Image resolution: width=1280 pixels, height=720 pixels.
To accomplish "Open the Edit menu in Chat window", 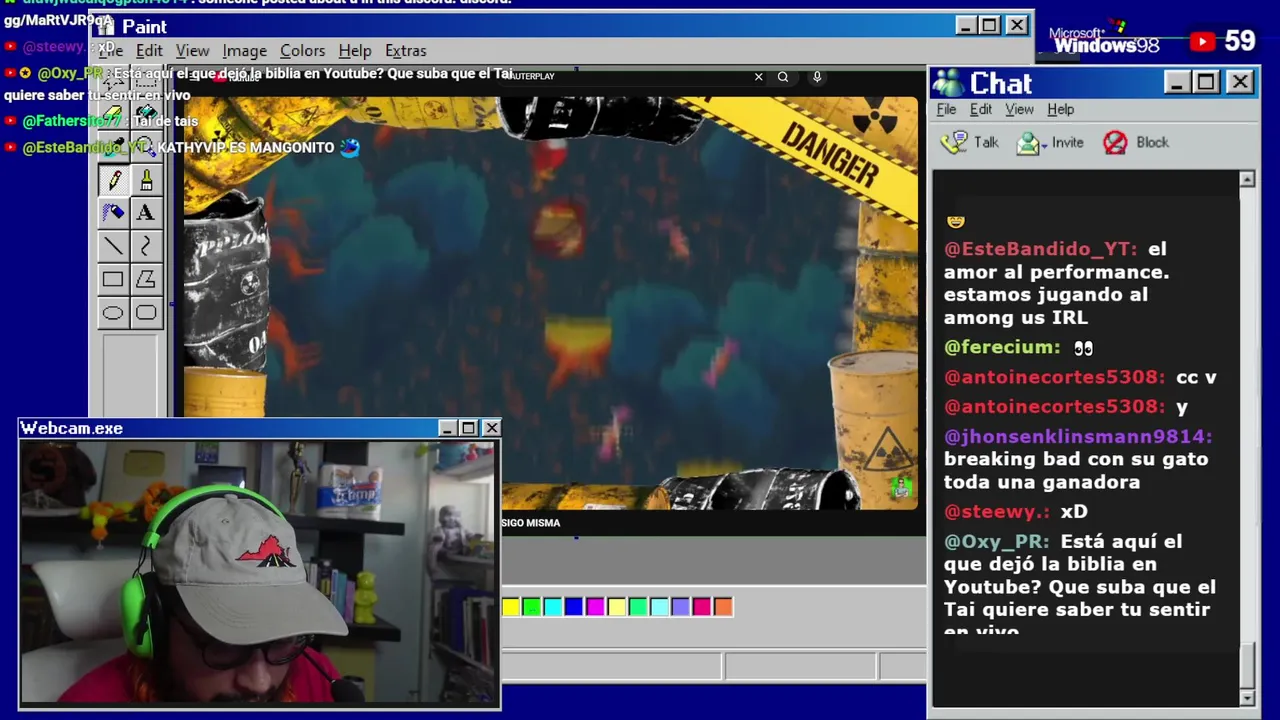I will [x=981, y=109].
